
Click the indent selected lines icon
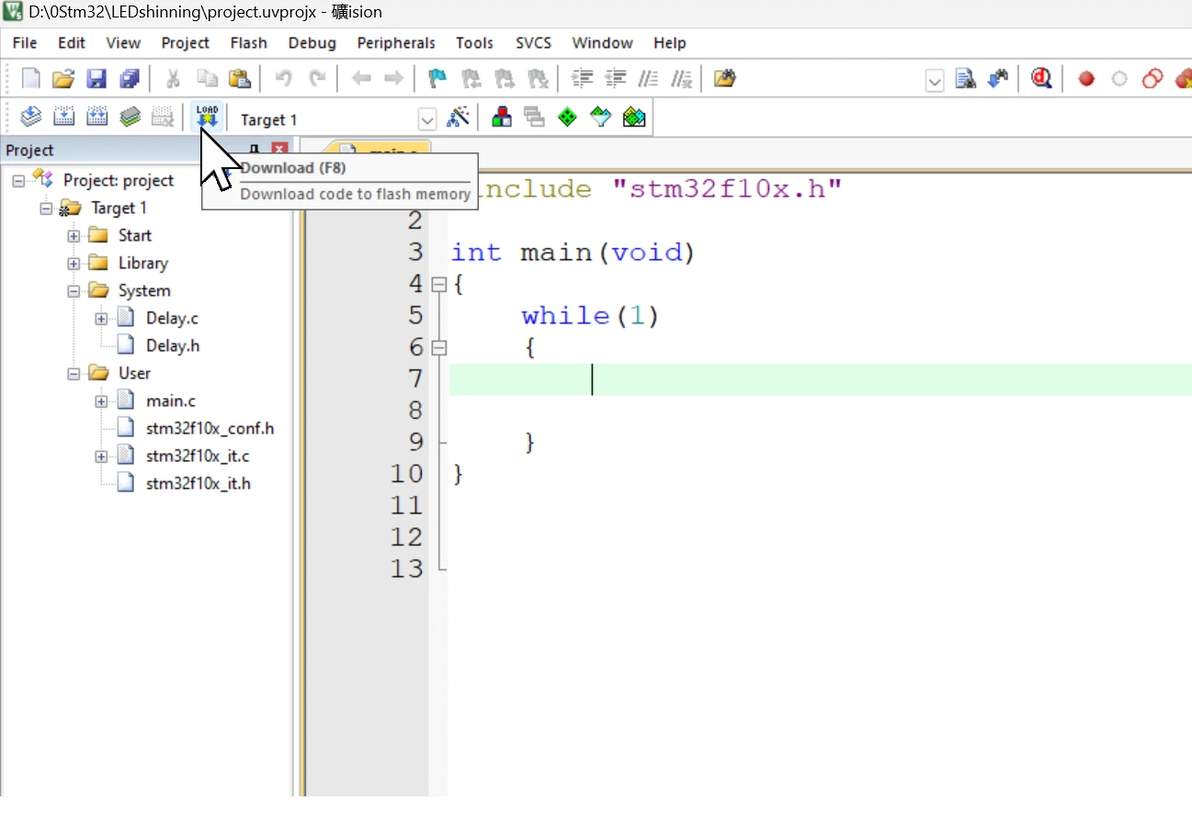[x=582, y=78]
